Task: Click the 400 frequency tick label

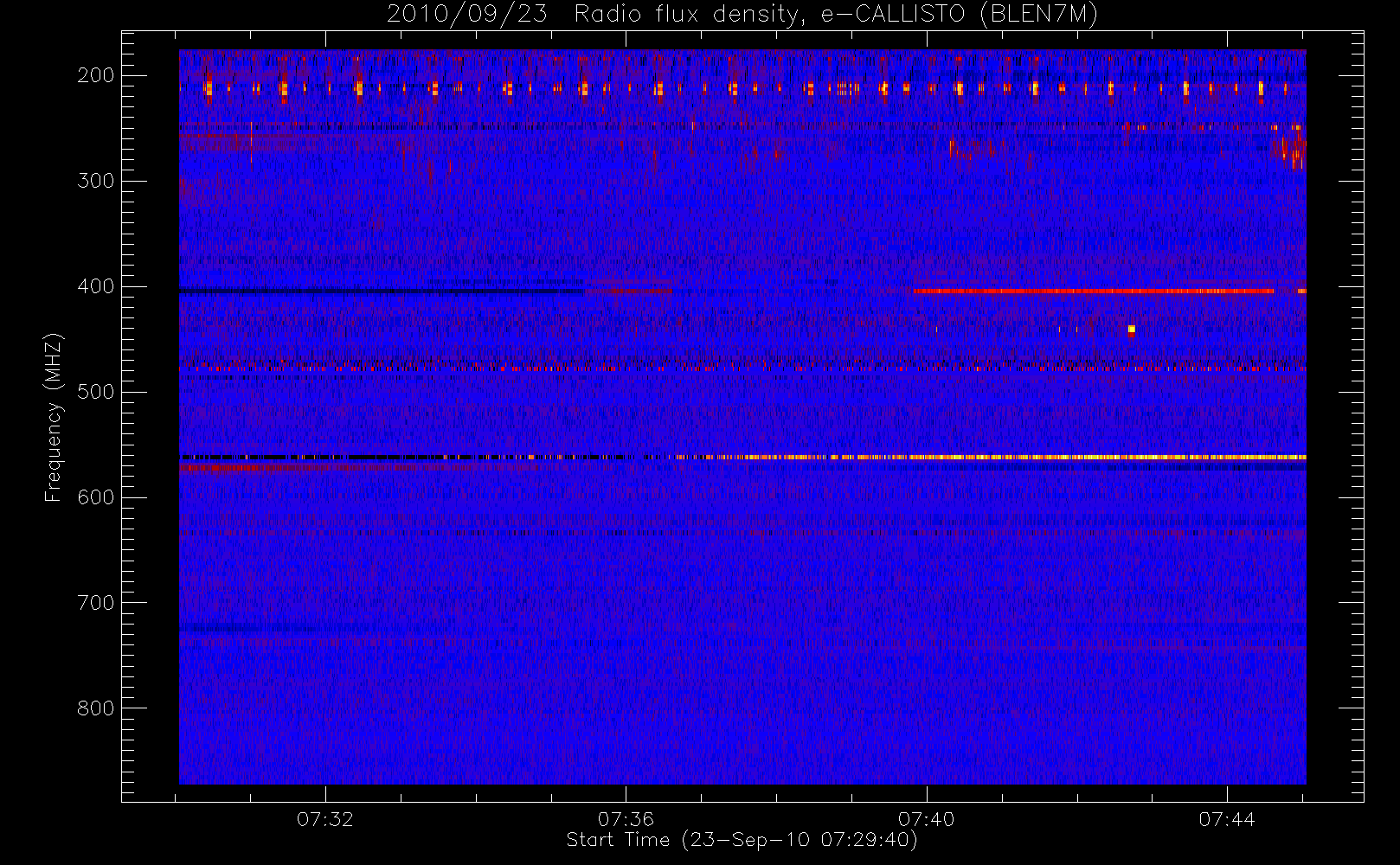Action: (x=95, y=286)
